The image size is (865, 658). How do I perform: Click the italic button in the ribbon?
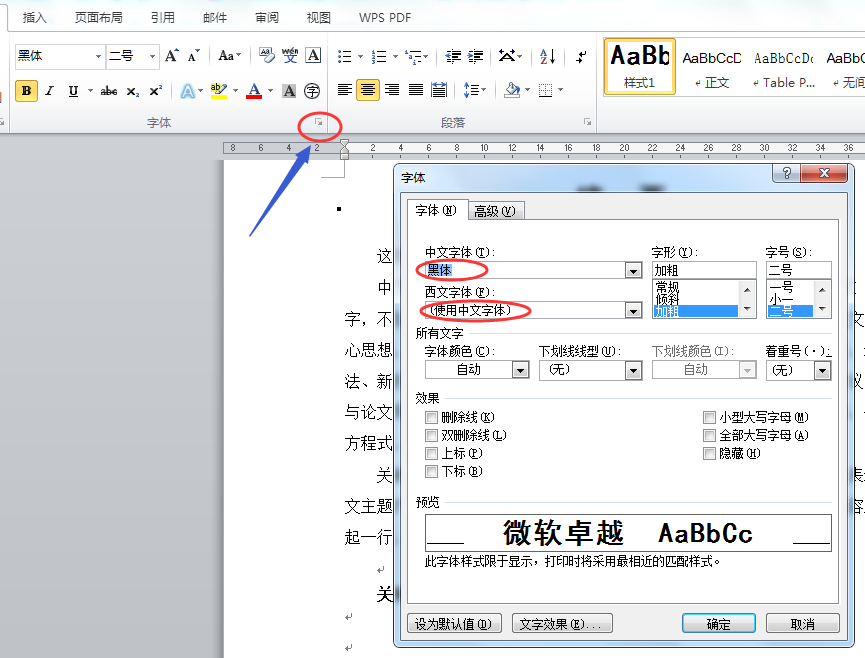(x=50, y=91)
